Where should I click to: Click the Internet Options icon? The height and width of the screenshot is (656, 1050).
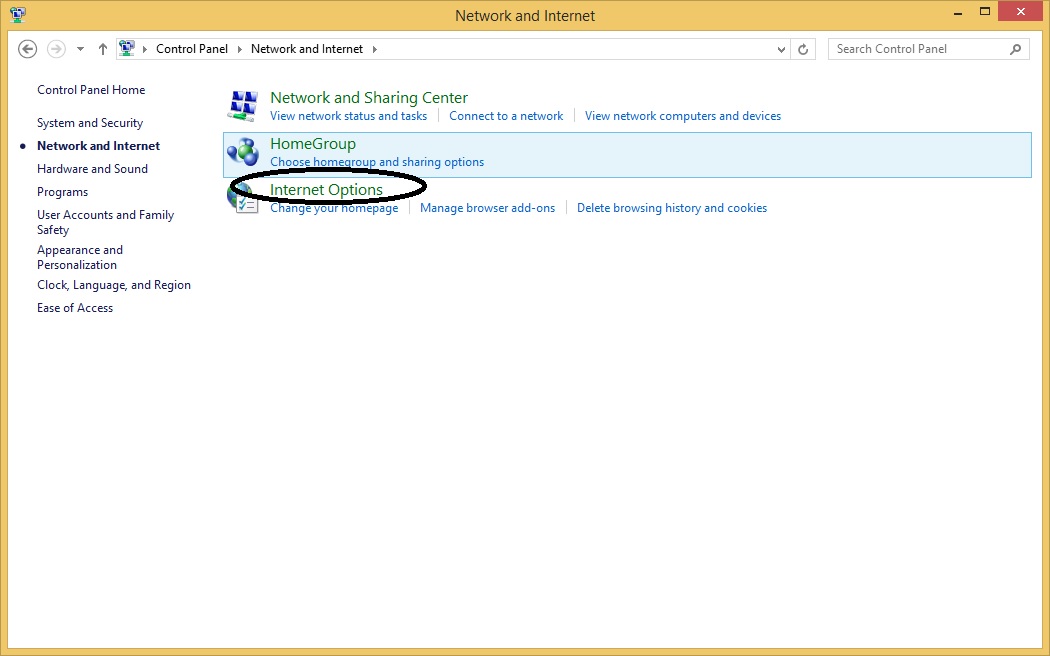coord(242,198)
